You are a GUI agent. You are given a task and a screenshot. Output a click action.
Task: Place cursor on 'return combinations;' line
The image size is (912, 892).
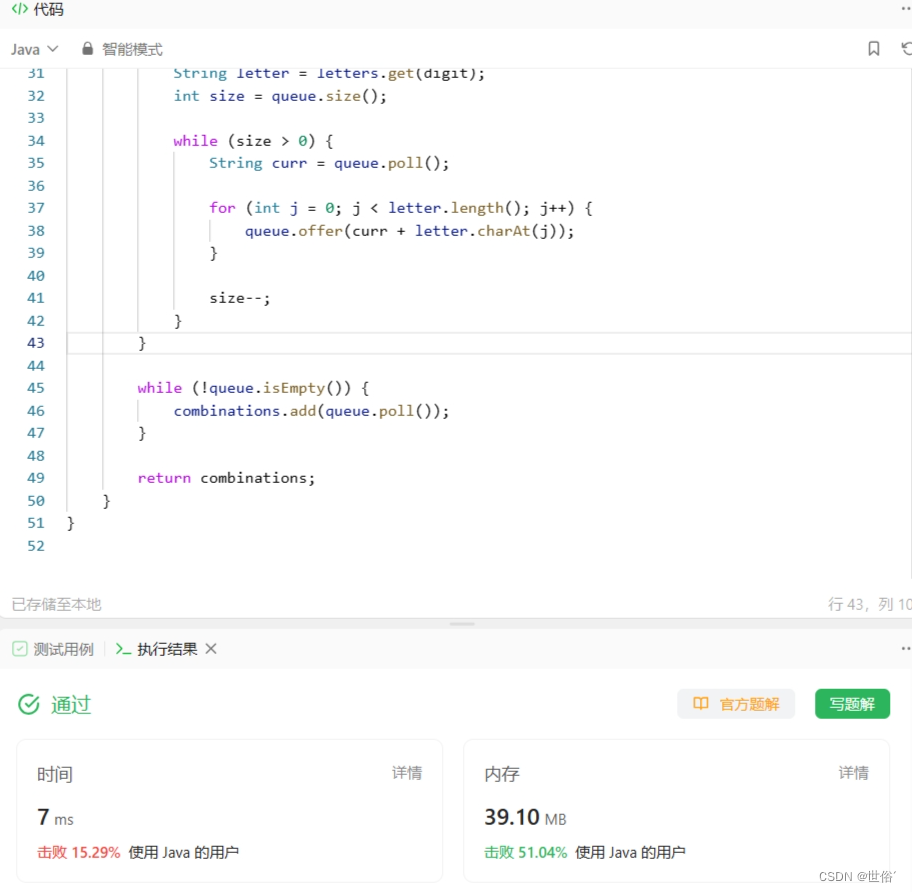226,478
